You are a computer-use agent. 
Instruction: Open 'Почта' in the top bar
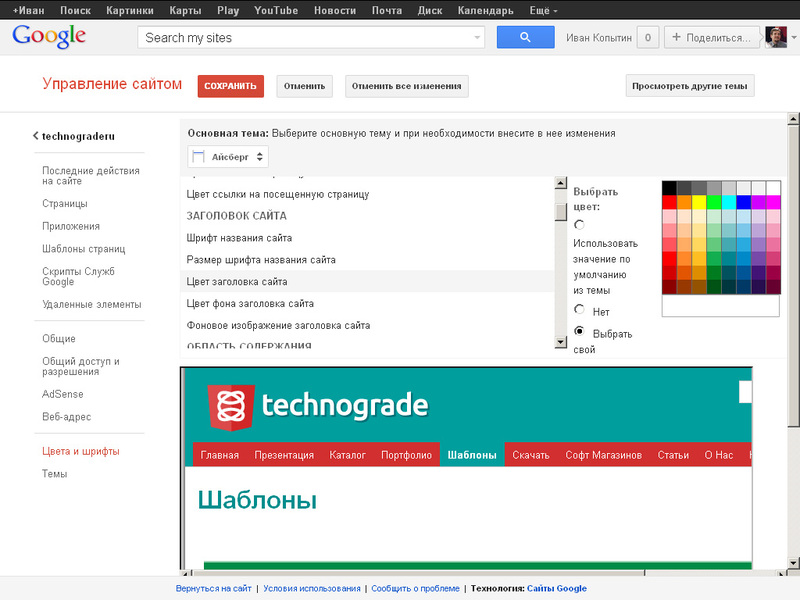pyautogui.click(x=387, y=10)
